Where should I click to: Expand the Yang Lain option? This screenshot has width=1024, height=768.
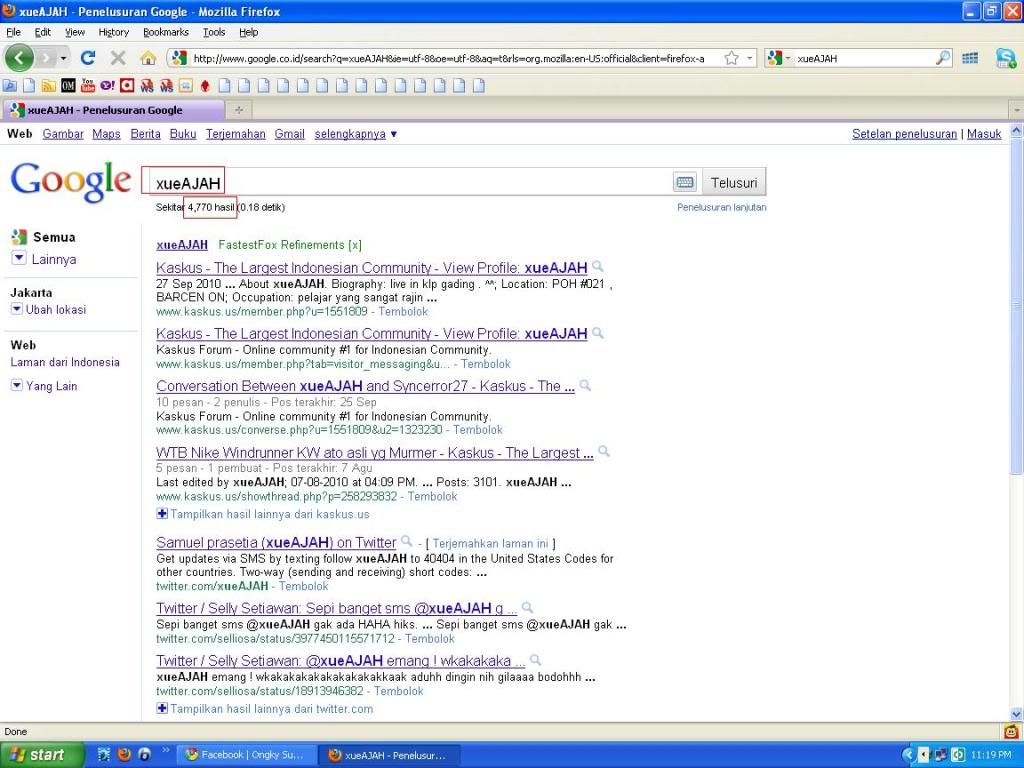pyautogui.click(x=44, y=386)
